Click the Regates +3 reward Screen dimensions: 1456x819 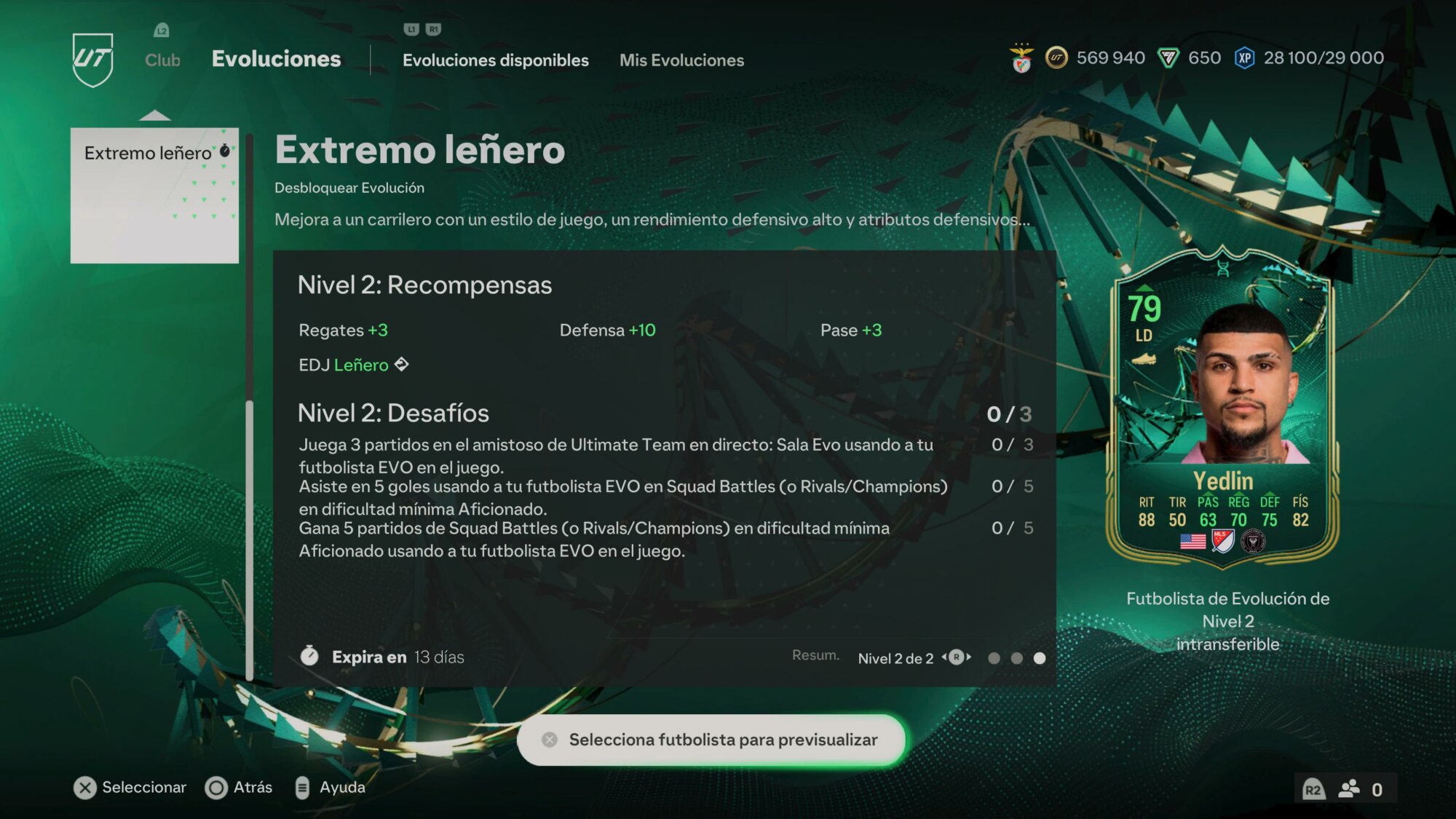(x=343, y=331)
